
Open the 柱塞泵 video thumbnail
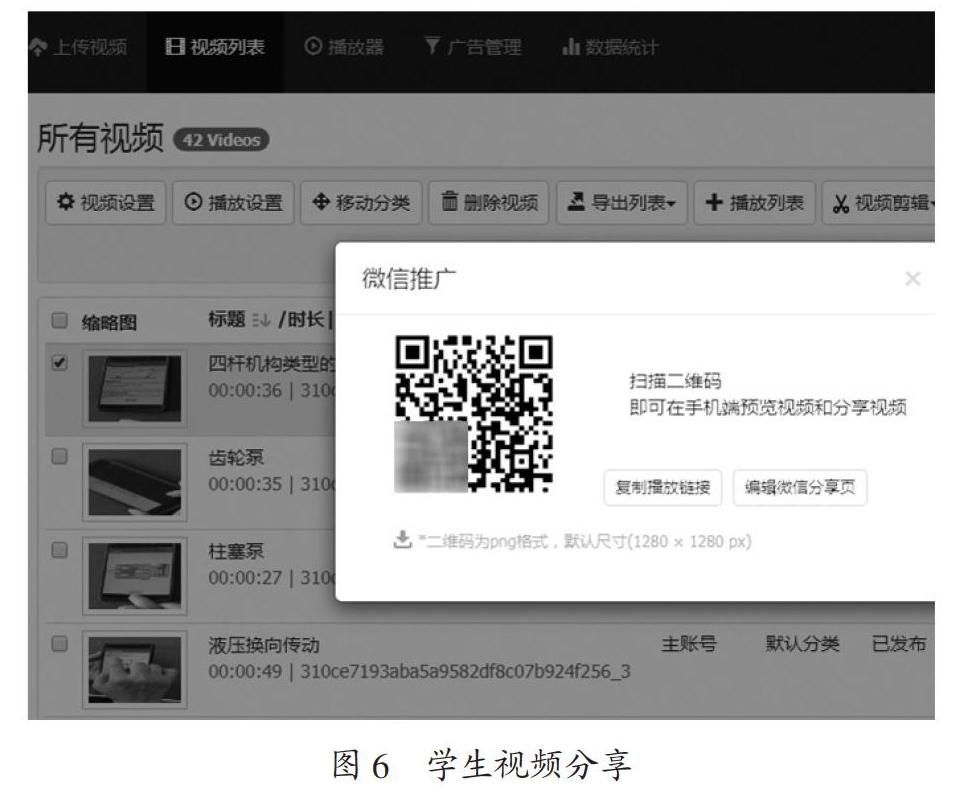click(135, 576)
